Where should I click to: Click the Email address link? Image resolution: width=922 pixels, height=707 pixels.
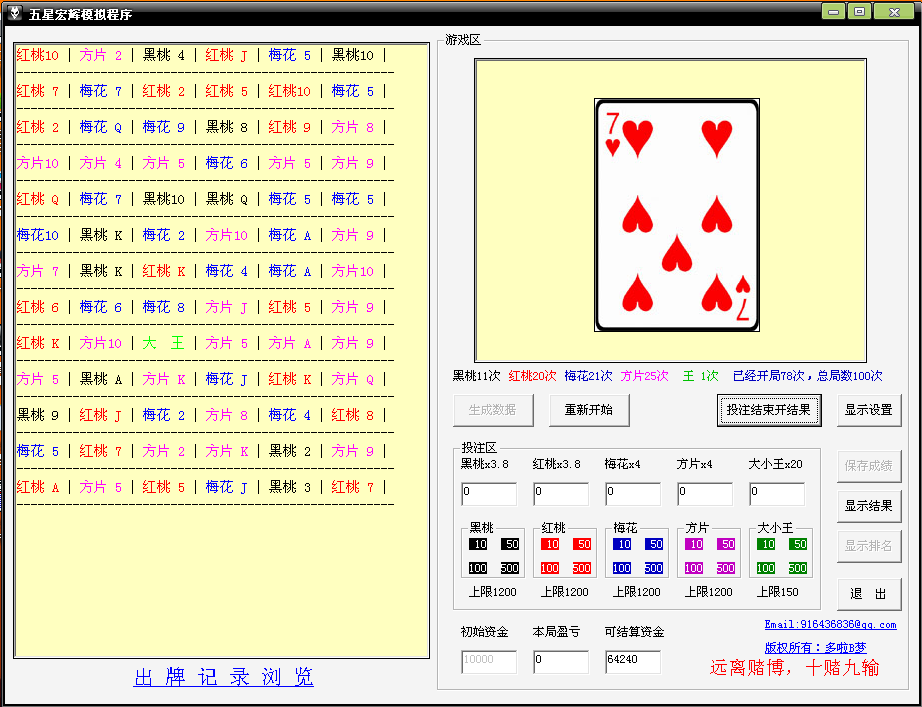[830, 625]
